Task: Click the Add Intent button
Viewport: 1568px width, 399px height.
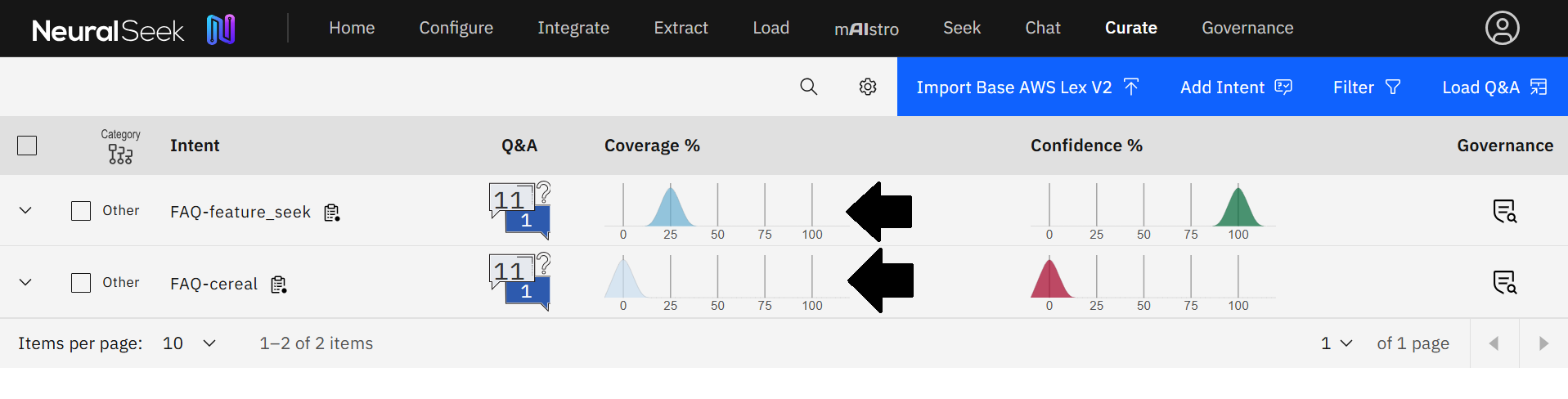Action: pos(1235,87)
